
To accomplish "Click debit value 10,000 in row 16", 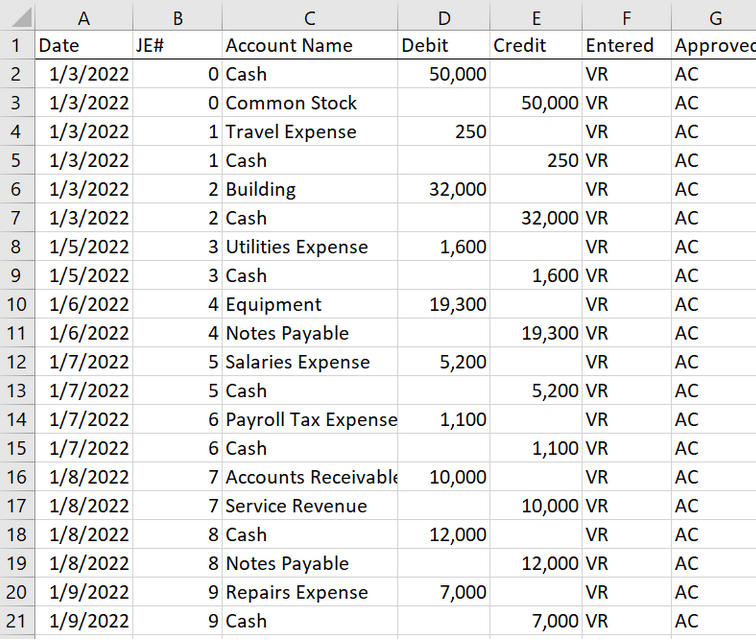I will coord(444,477).
